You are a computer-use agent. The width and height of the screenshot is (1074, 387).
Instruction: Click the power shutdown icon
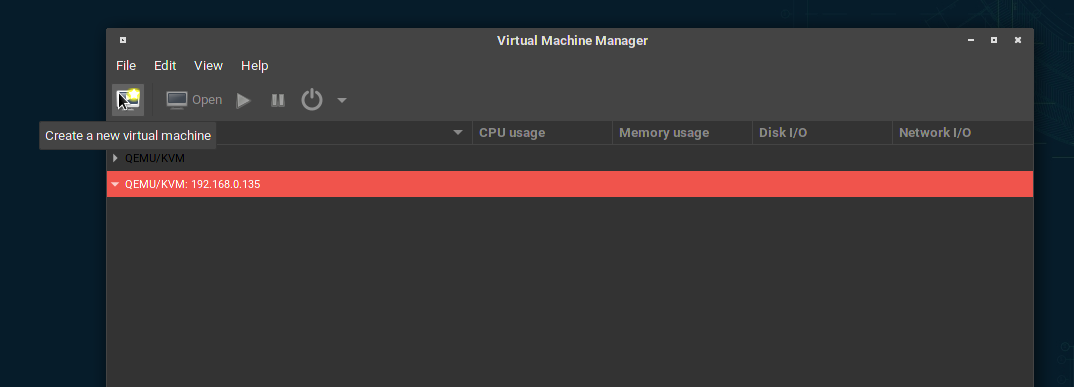coord(312,100)
